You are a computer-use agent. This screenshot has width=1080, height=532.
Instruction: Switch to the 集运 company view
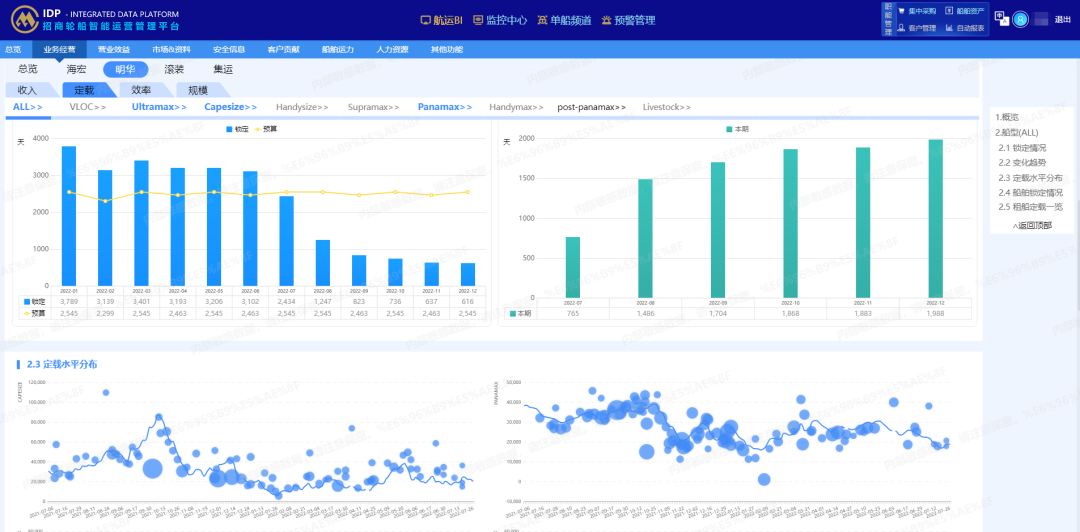point(223,69)
